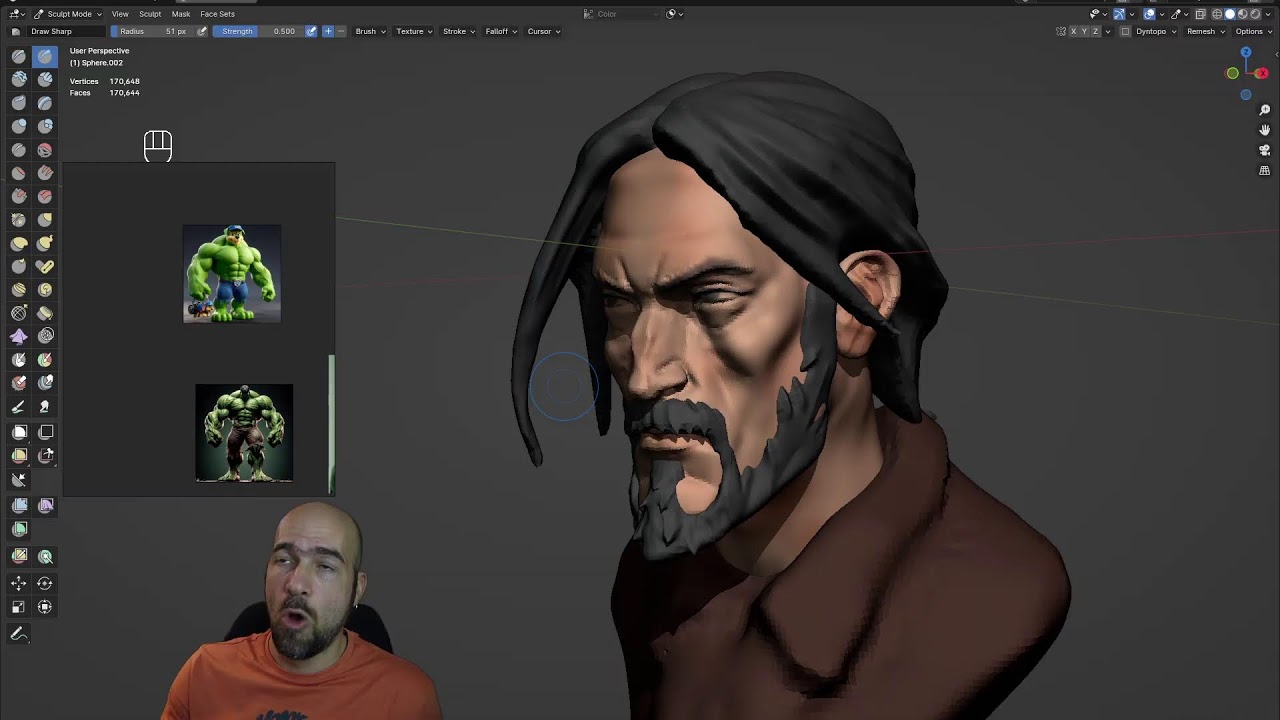Select the Layer brush tool
Screen dimensions: 1280x720
45,103
